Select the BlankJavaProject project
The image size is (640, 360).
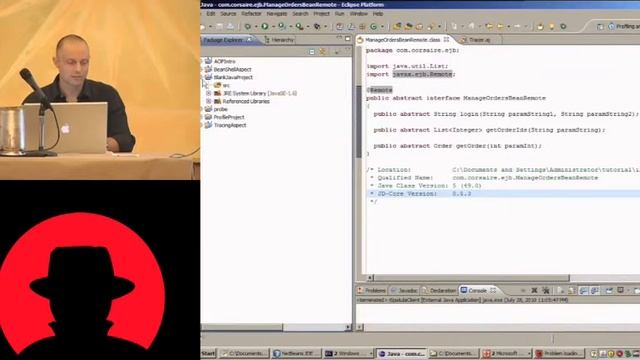tap(233, 77)
